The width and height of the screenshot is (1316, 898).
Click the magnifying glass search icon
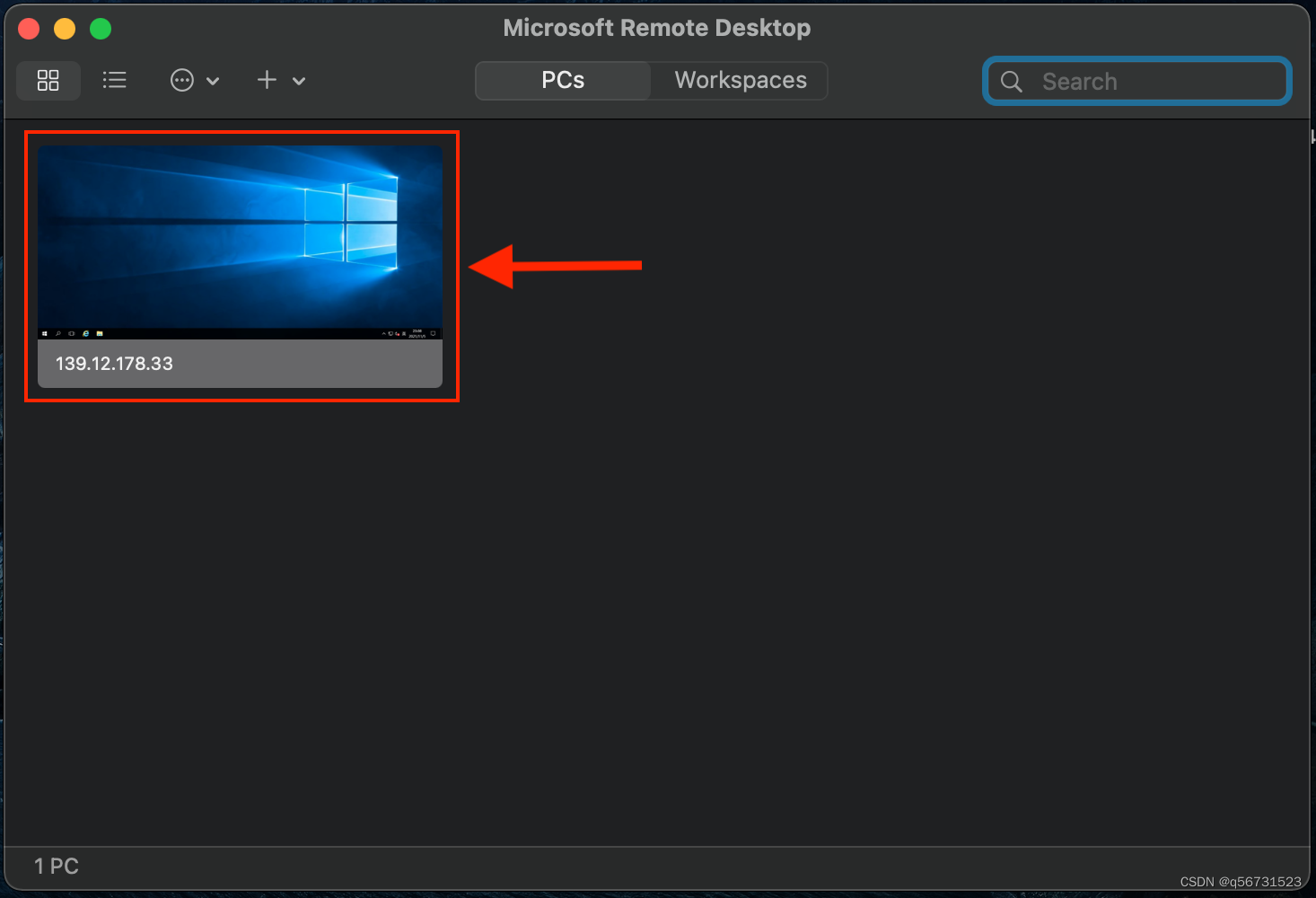(x=1012, y=82)
